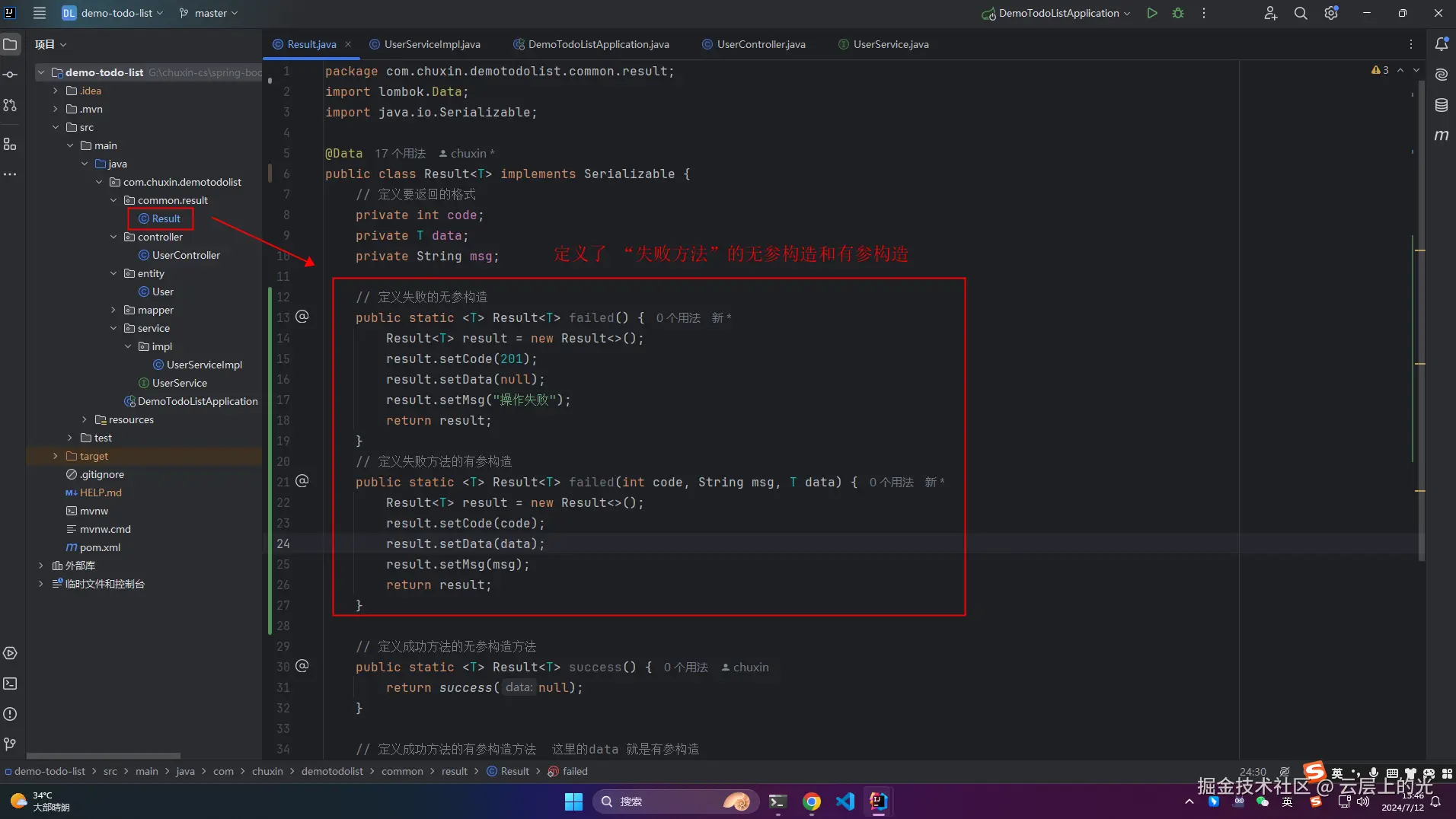Open the Problems tool window icon
Image resolution: width=1456 pixels, height=819 pixels.
(10, 714)
